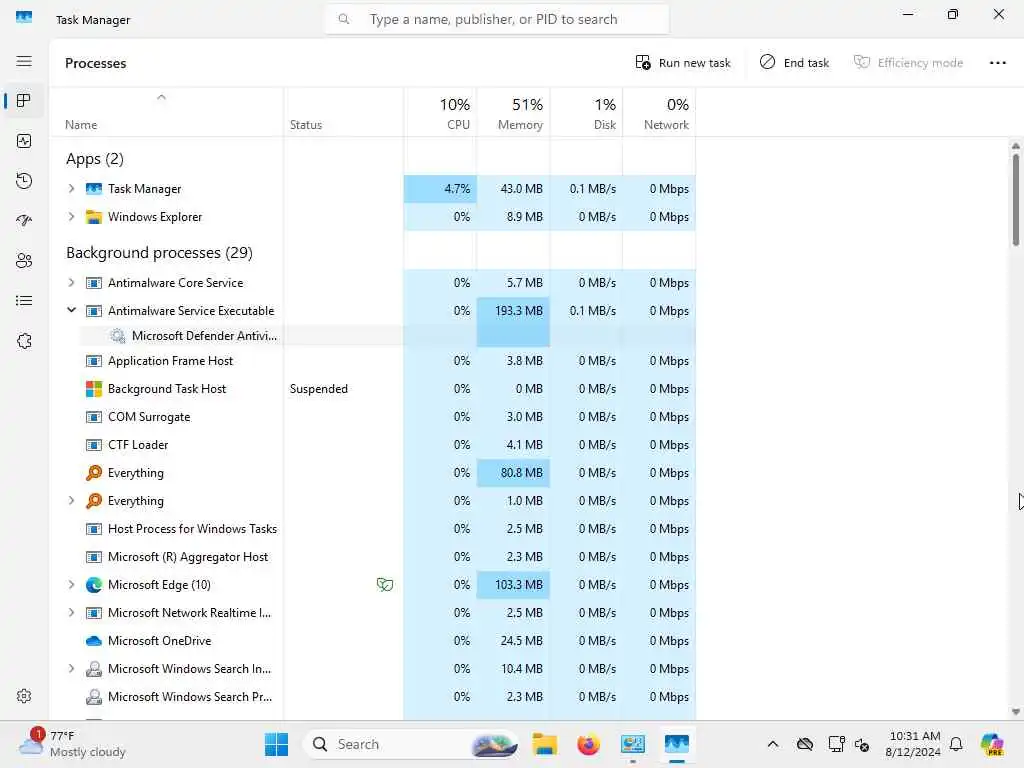Screen dimensions: 1024x768
Task: Click the 4.7% CPU cell
Action: [440, 189]
